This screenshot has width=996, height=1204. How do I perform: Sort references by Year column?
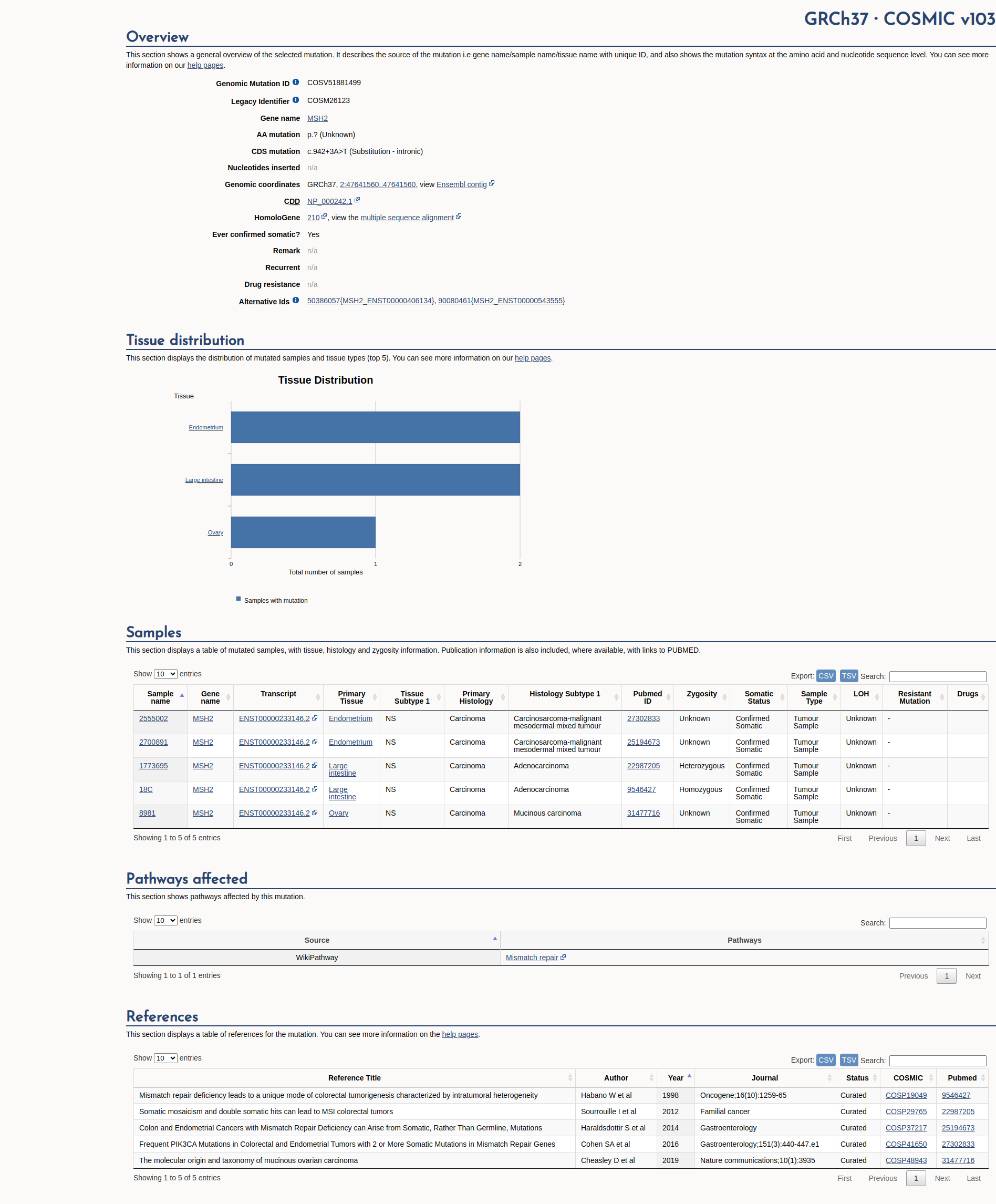(676, 1078)
